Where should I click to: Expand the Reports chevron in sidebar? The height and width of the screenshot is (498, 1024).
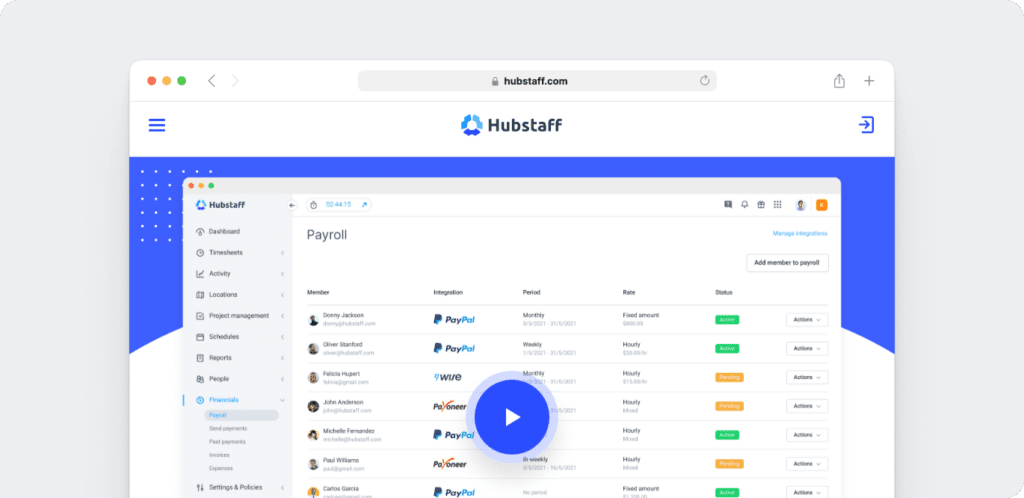point(282,358)
